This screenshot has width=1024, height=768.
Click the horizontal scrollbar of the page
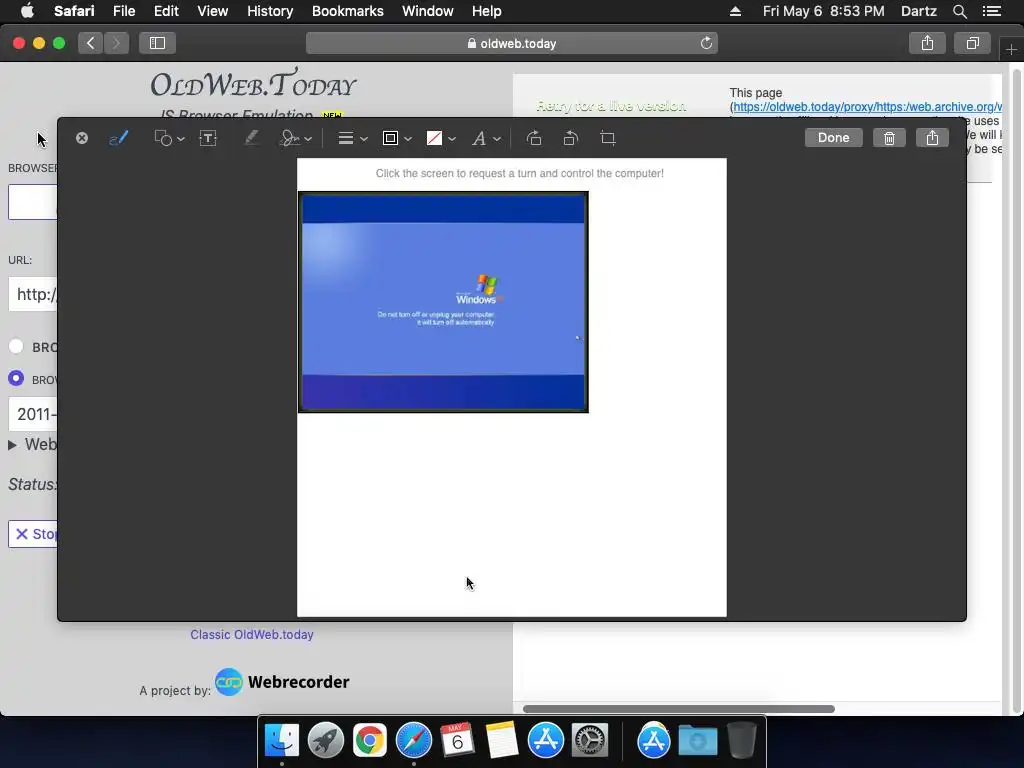pos(679,709)
